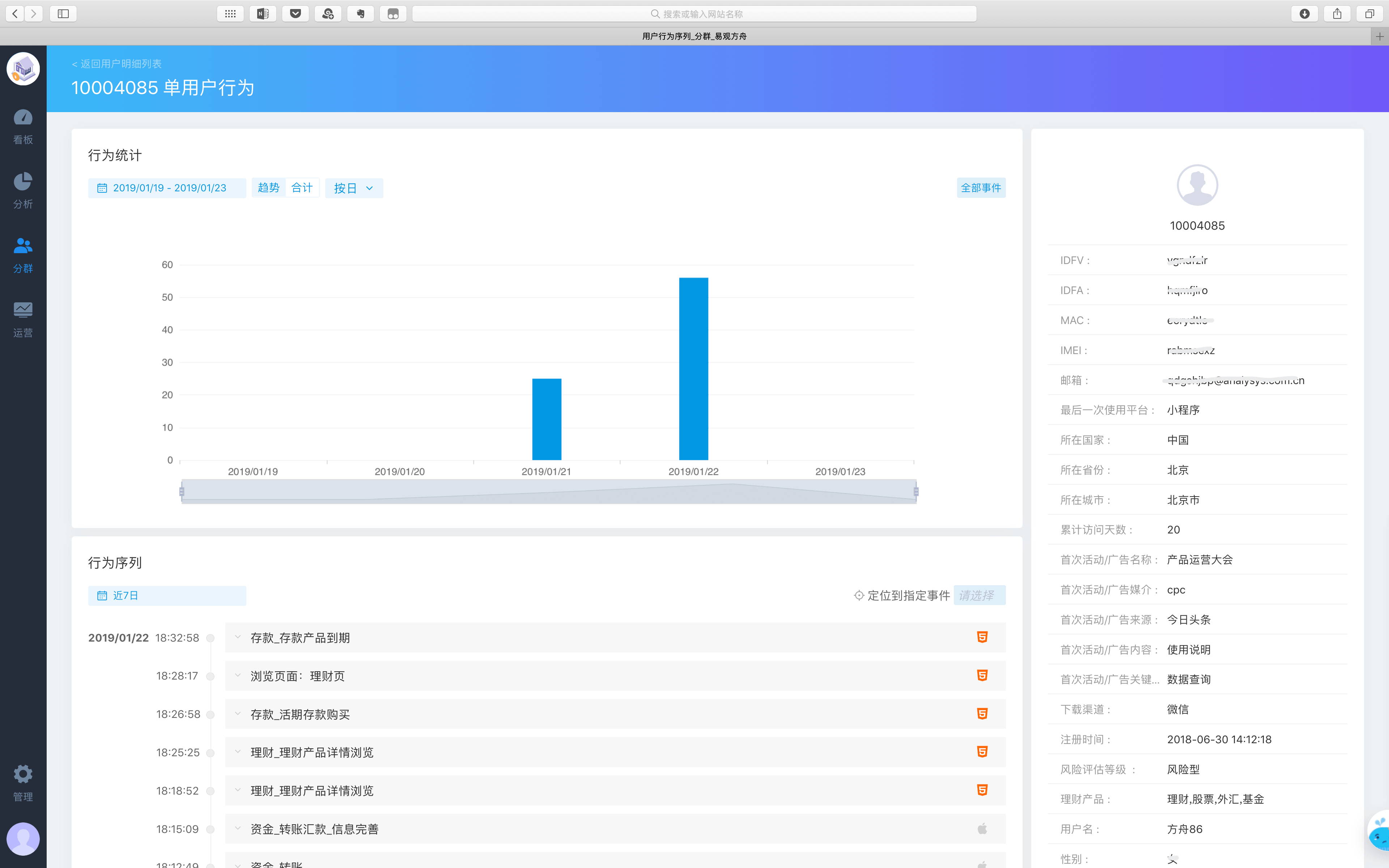The width and height of the screenshot is (1389, 868).
Task: Grab the left handle of chart range slider
Action: point(181,492)
